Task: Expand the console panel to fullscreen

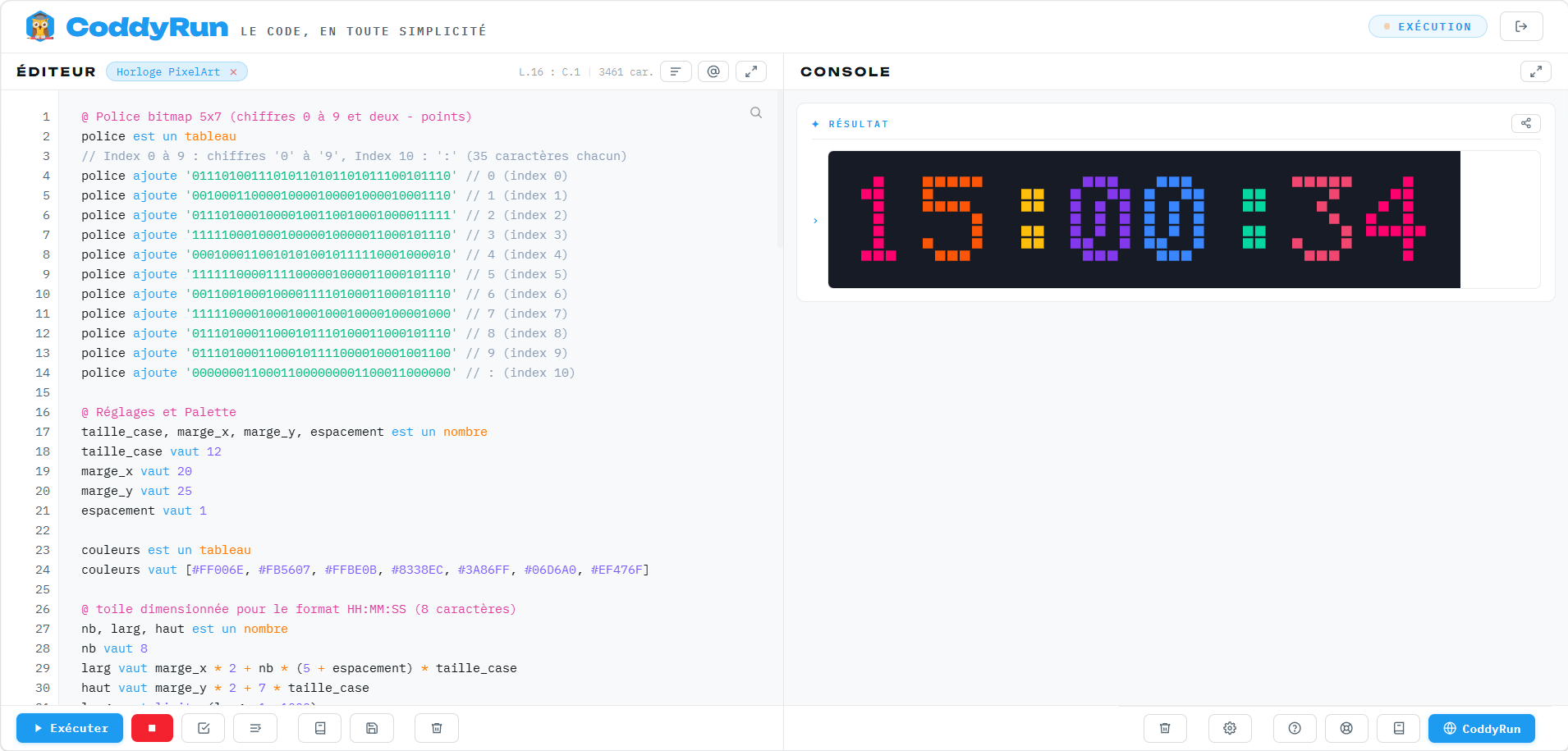Action: 1536,71
